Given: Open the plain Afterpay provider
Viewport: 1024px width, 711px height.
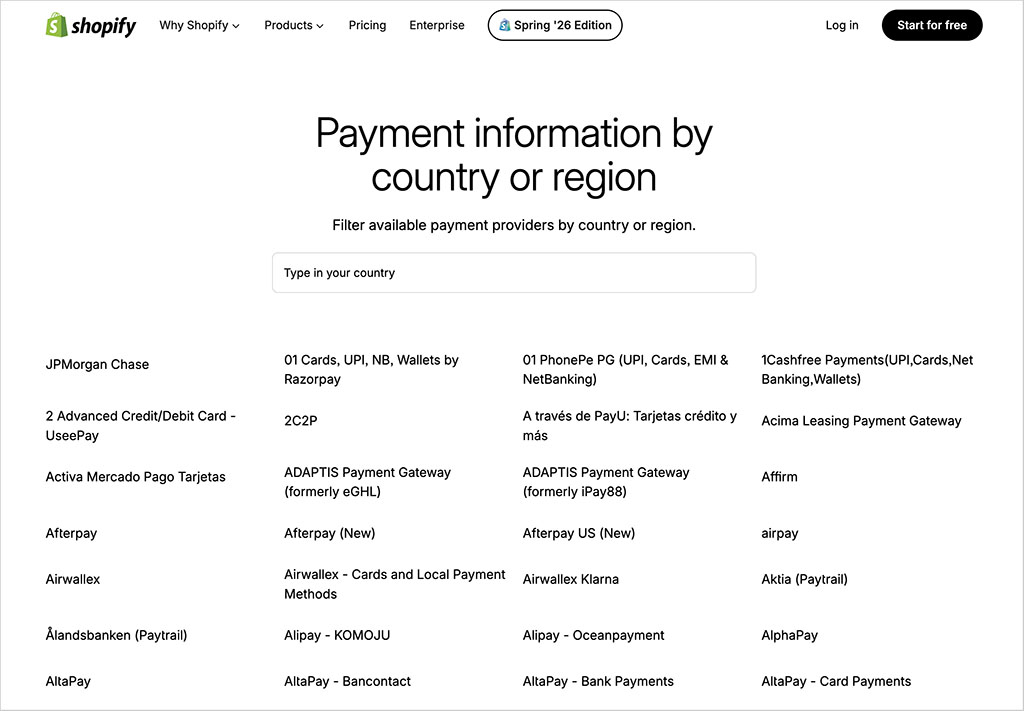Looking at the screenshot, I should [x=71, y=533].
